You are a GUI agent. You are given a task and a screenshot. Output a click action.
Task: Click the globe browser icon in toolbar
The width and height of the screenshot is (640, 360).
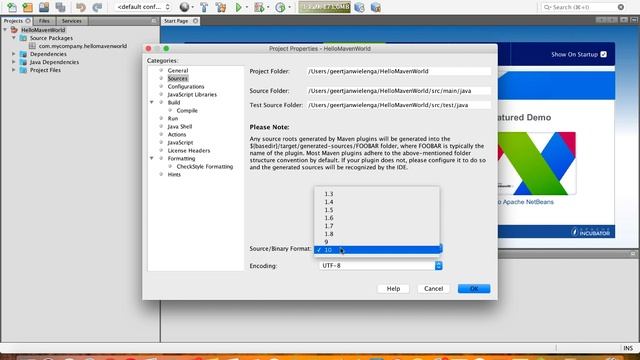pyautogui.click(x=184, y=7)
